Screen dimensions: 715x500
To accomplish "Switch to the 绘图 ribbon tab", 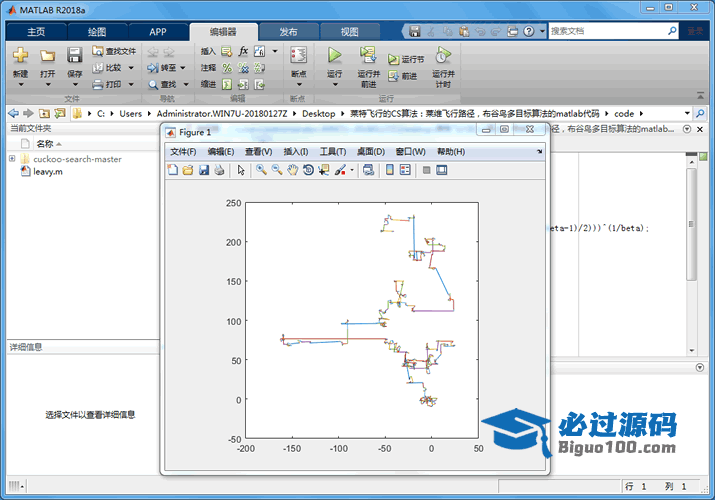I will pos(97,31).
